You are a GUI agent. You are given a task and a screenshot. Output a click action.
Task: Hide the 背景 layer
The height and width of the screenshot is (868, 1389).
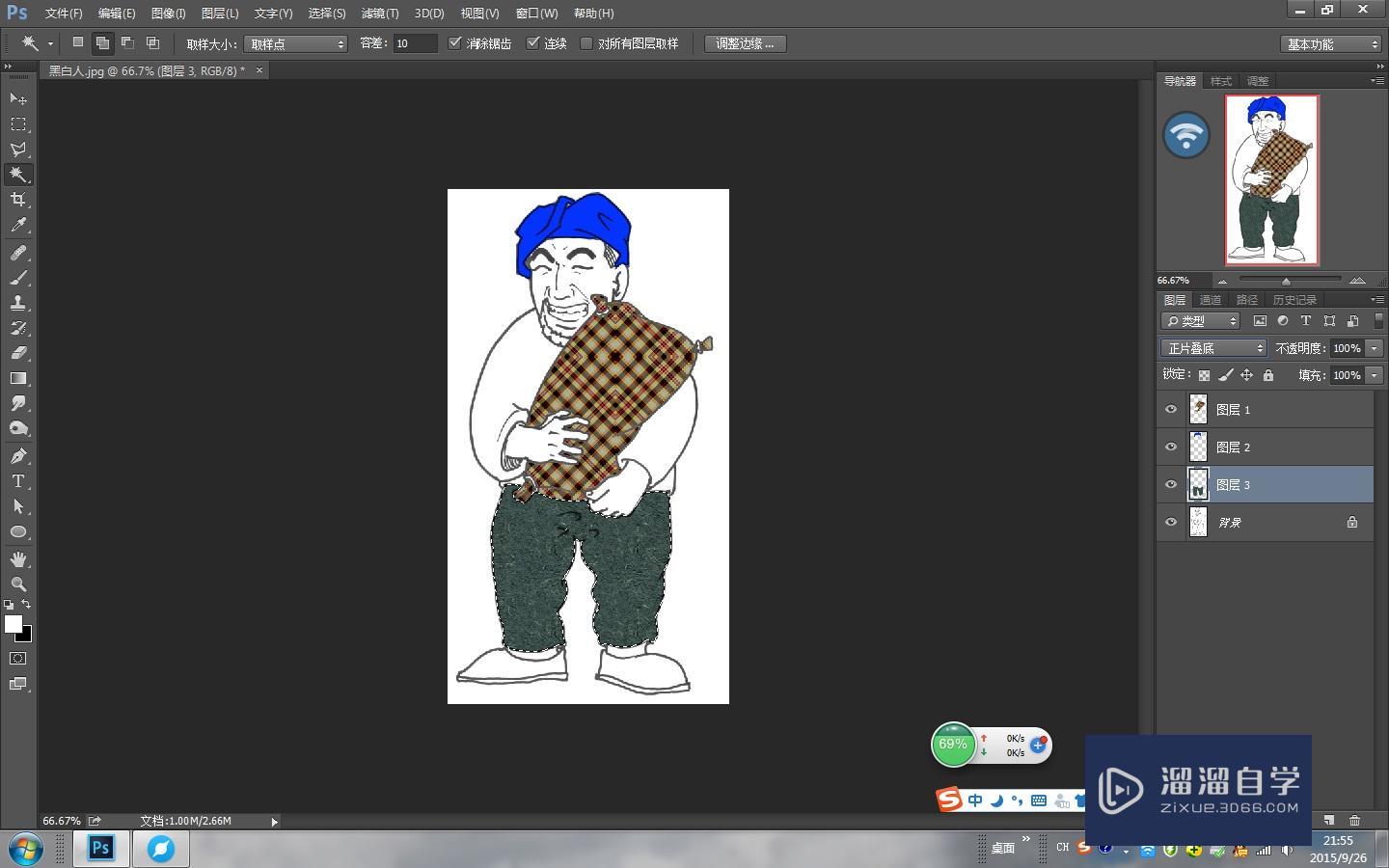click(1171, 522)
